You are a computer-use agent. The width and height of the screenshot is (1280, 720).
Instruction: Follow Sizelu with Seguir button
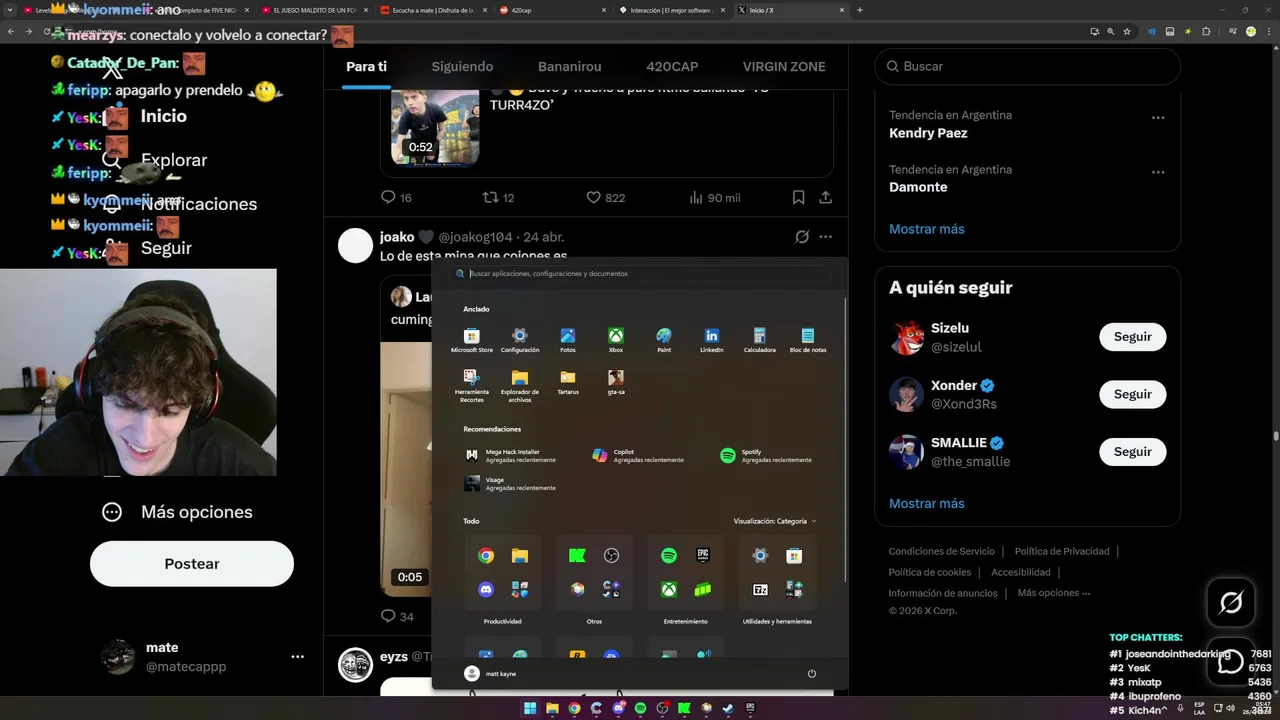point(1133,337)
